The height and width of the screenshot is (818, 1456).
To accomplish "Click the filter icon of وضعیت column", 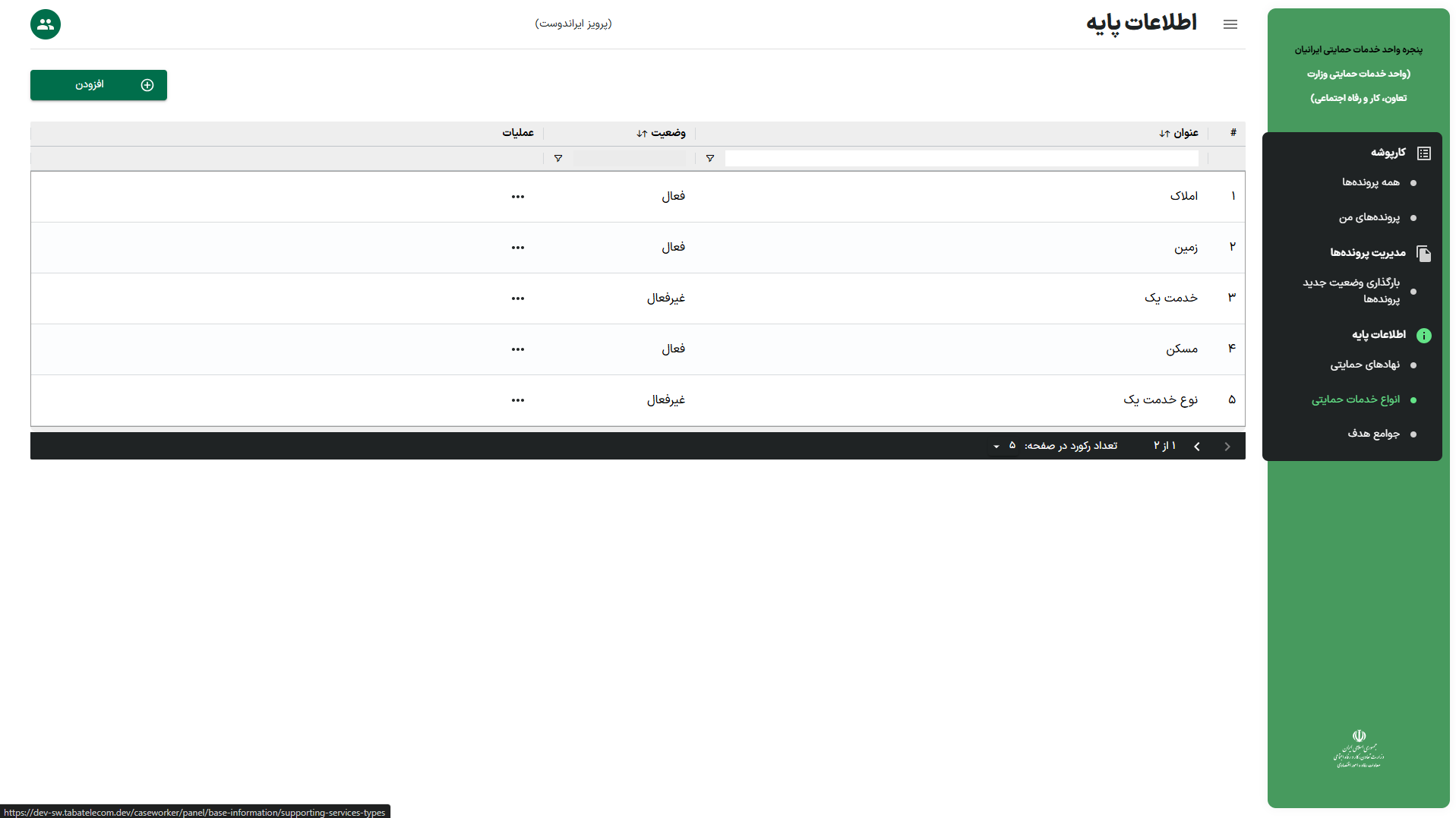I will click(x=557, y=159).
